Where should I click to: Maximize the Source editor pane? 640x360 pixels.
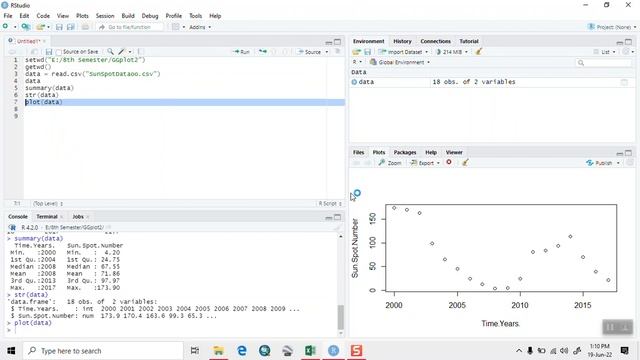[338, 42]
